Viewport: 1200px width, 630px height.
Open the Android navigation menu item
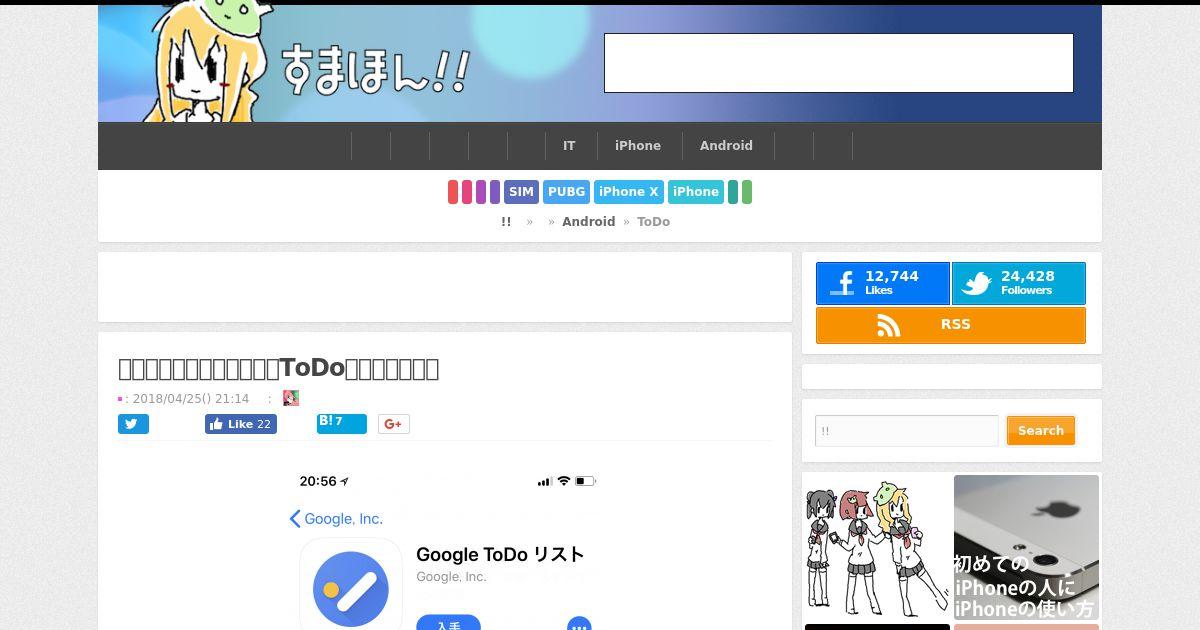726,146
